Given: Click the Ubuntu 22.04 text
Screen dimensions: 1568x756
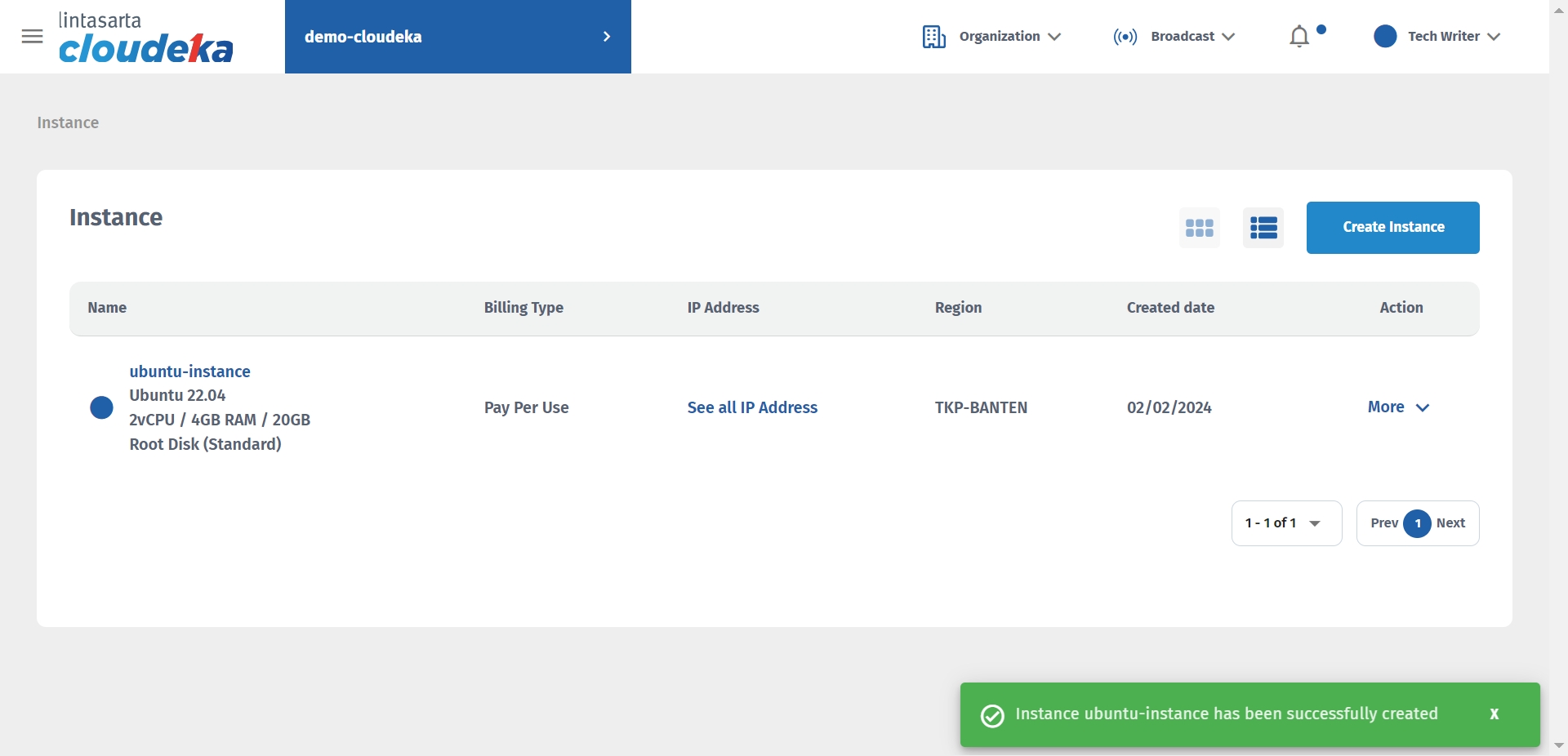Looking at the screenshot, I should click(x=177, y=395).
